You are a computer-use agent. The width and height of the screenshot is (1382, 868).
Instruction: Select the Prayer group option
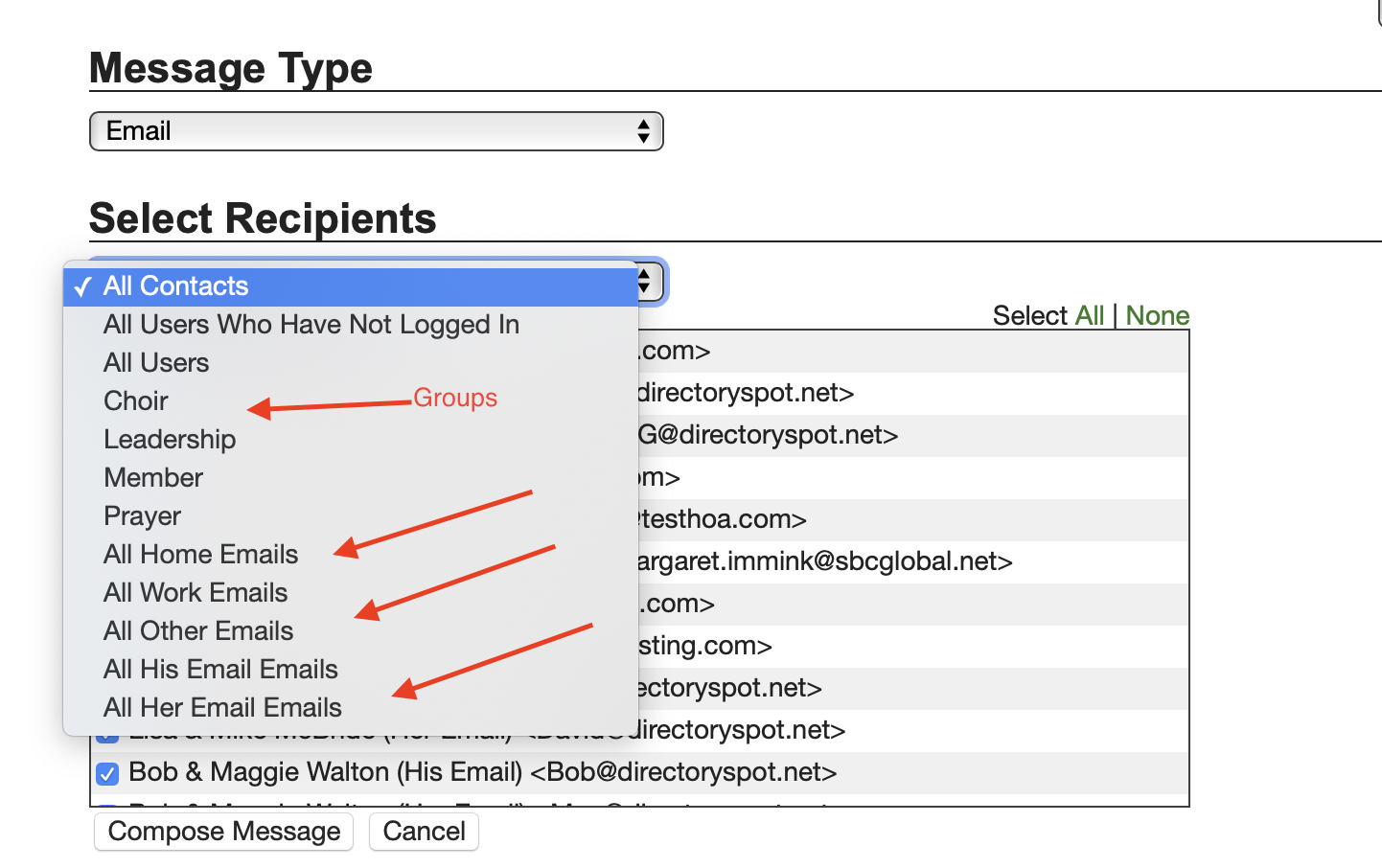click(x=142, y=516)
